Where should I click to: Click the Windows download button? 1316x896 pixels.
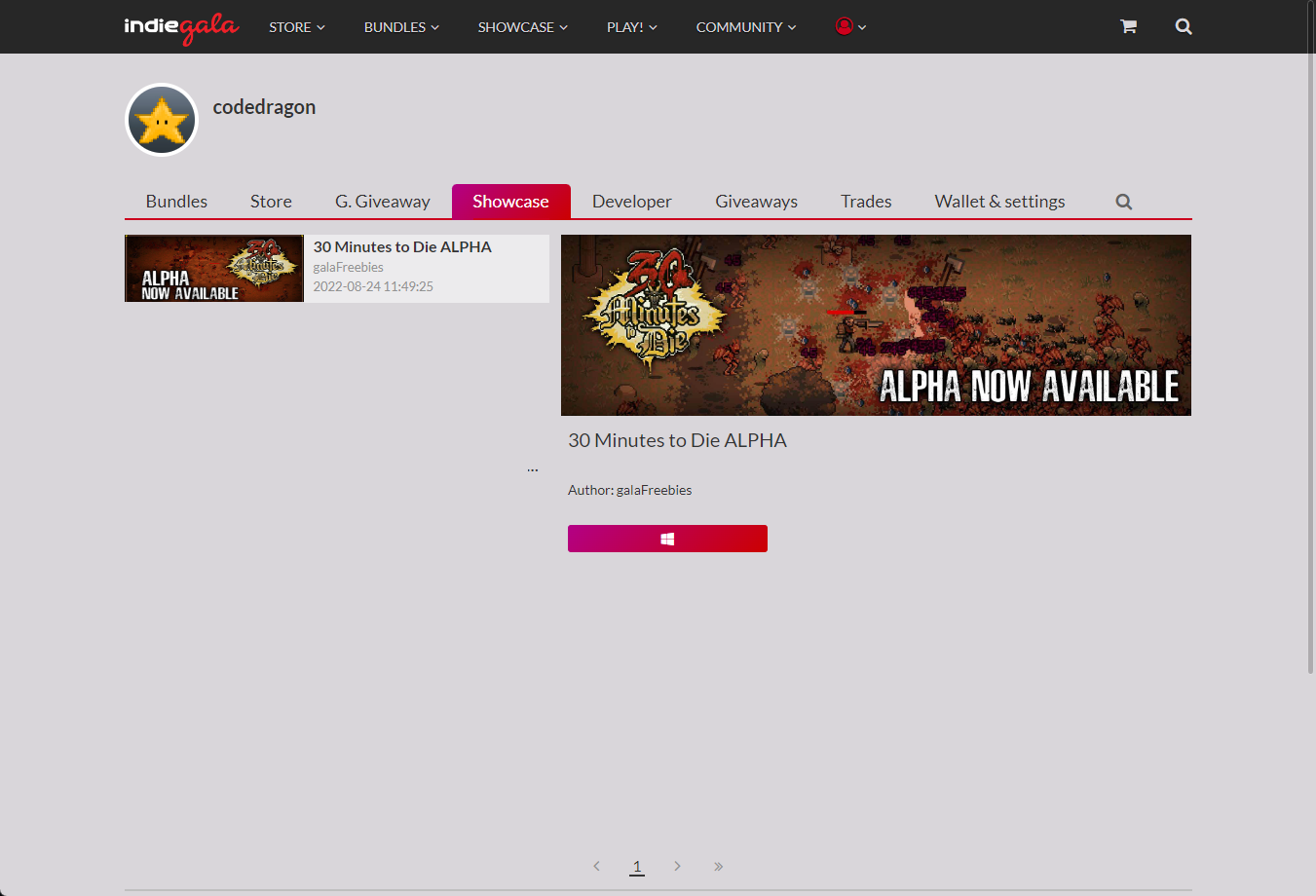[667, 539]
